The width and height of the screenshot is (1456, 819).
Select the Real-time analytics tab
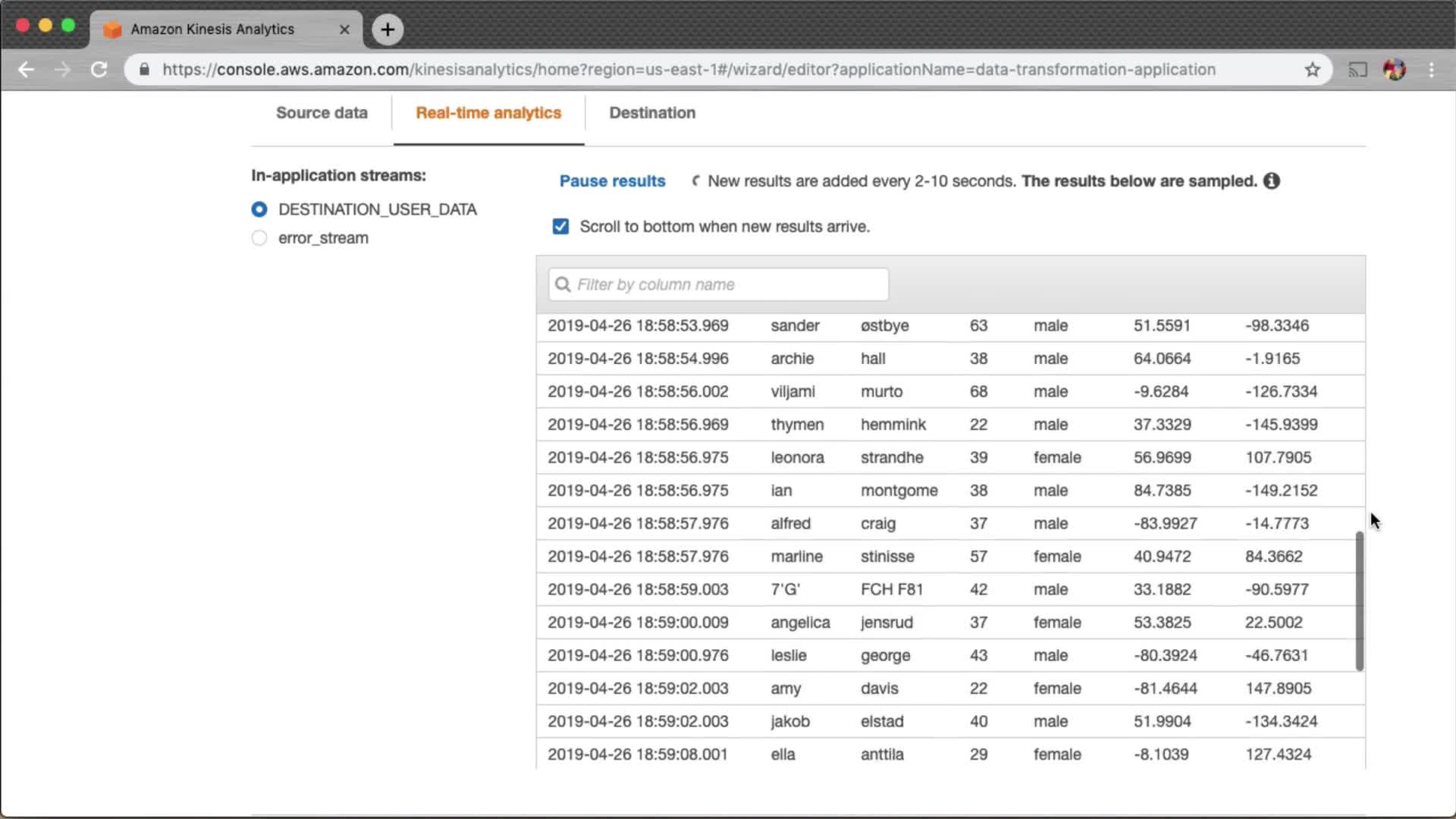(x=488, y=113)
